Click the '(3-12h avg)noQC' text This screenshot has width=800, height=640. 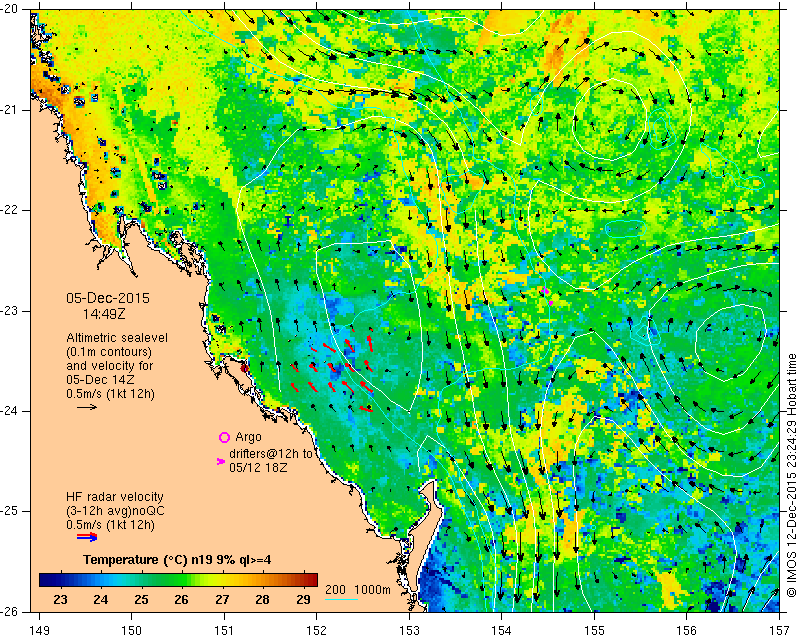pos(115,511)
